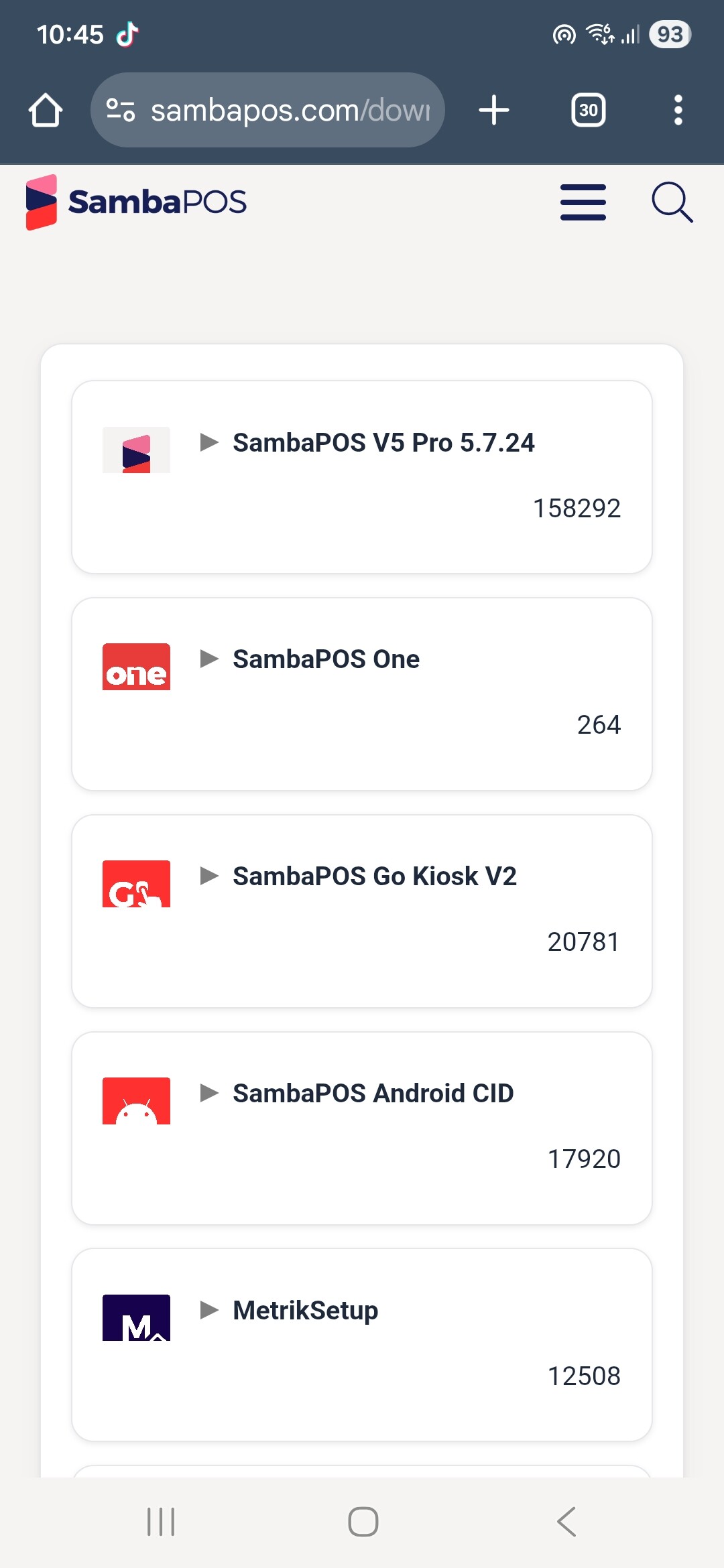724x1568 pixels.
Task: Expand SambaPOS Android CID arrow
Action: tap(210, 1093)
